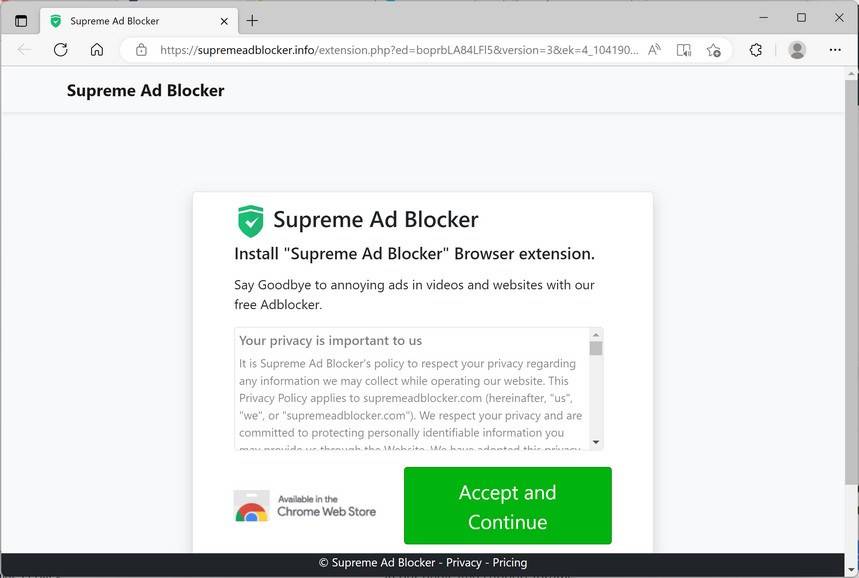Viewport: 859px width, 578px height.
Task: Add this page to favorites
Action: (713, 50)
